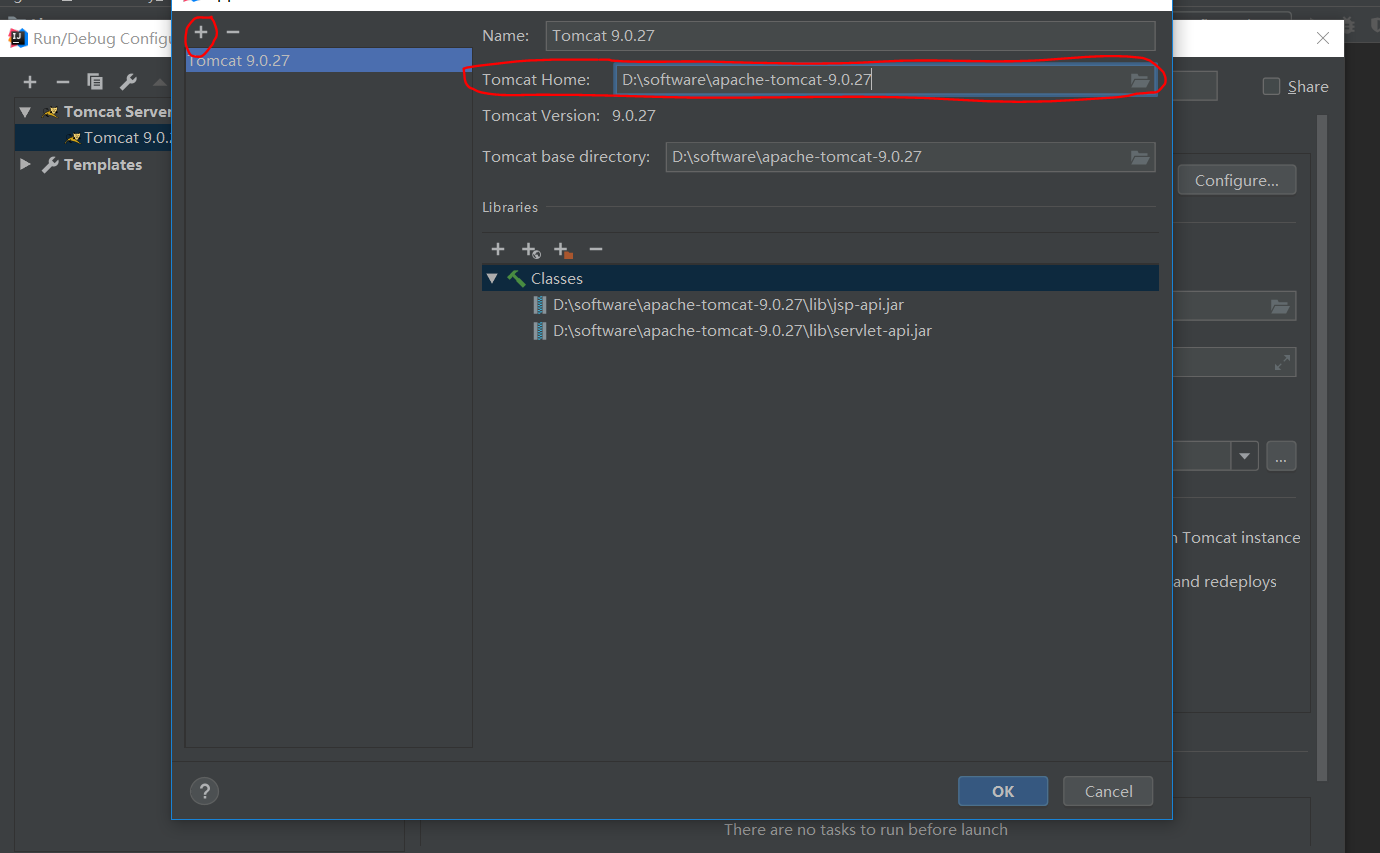Click jar icon of servlet-api.jar
Image resolution: width=1380 pixels, height=853 pixels.
[540, 331]
